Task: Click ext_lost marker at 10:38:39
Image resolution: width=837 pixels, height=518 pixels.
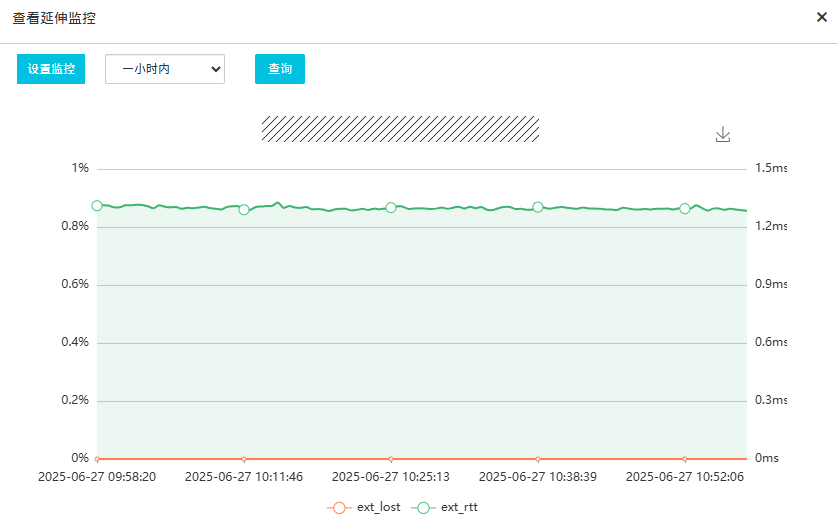Action: [538, 459]
